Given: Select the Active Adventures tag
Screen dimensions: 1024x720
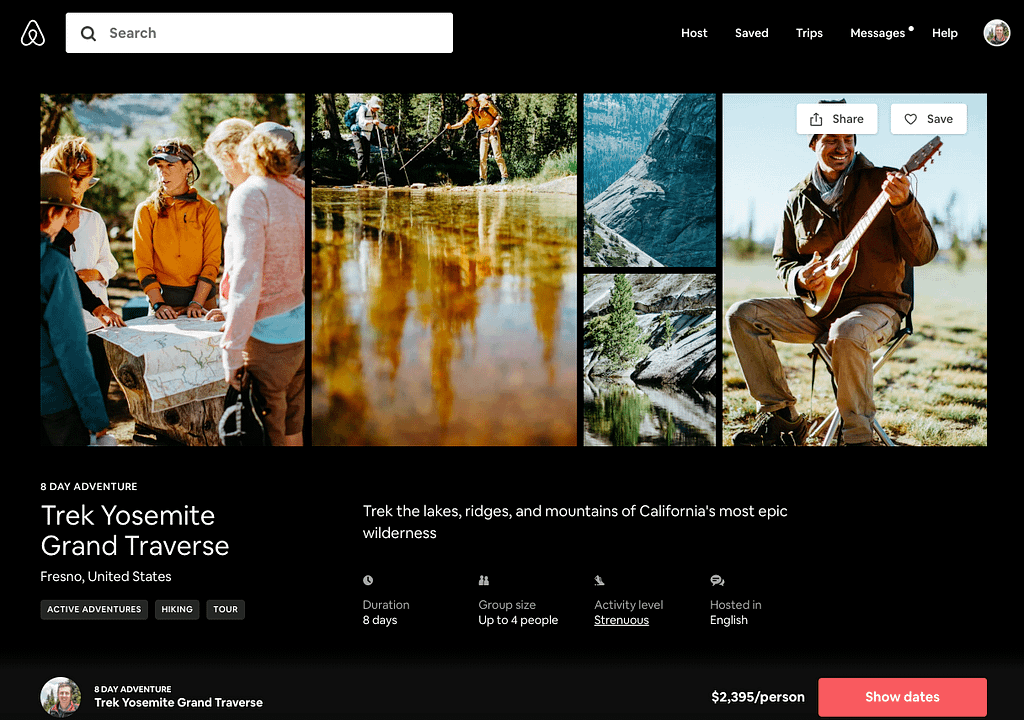Looking at the screenshot, I should 94,609.
